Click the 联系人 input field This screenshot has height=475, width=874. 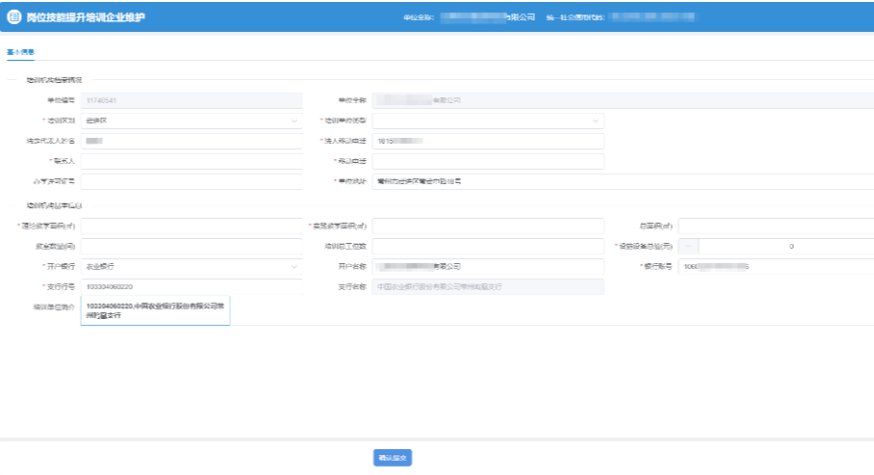point(191,161)
